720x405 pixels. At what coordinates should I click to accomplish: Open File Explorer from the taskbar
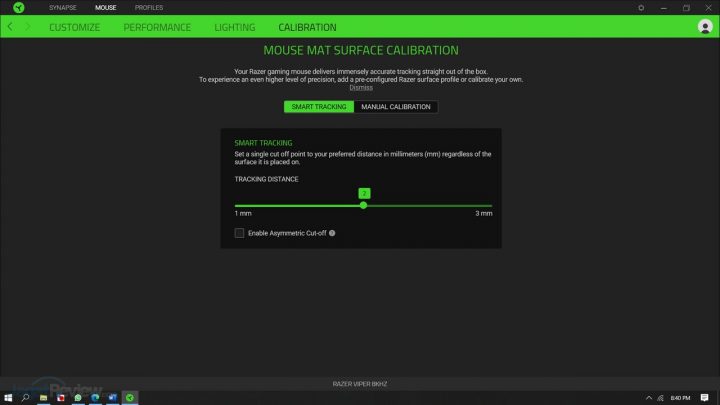pos(44,397)
